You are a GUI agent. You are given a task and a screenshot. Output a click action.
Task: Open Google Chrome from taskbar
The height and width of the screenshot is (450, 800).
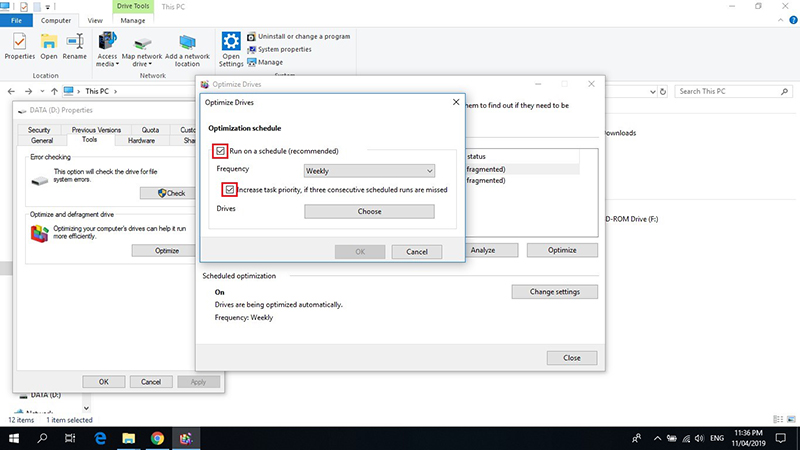point(157,438)
